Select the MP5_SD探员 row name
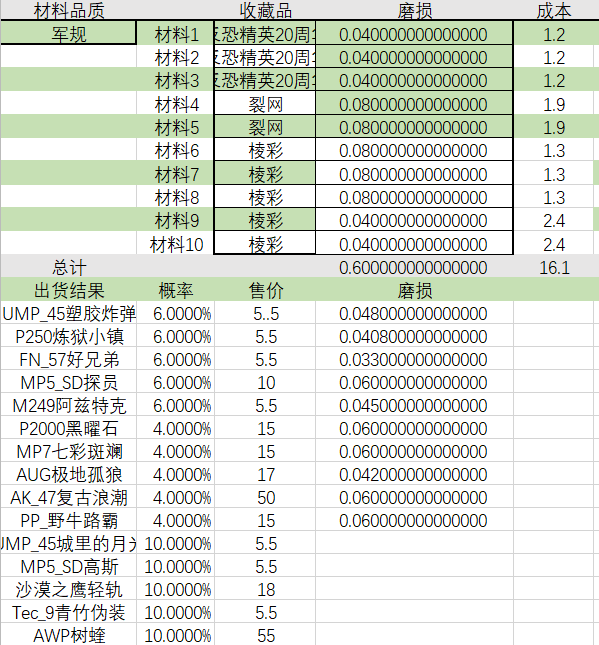 pos(68,383)
